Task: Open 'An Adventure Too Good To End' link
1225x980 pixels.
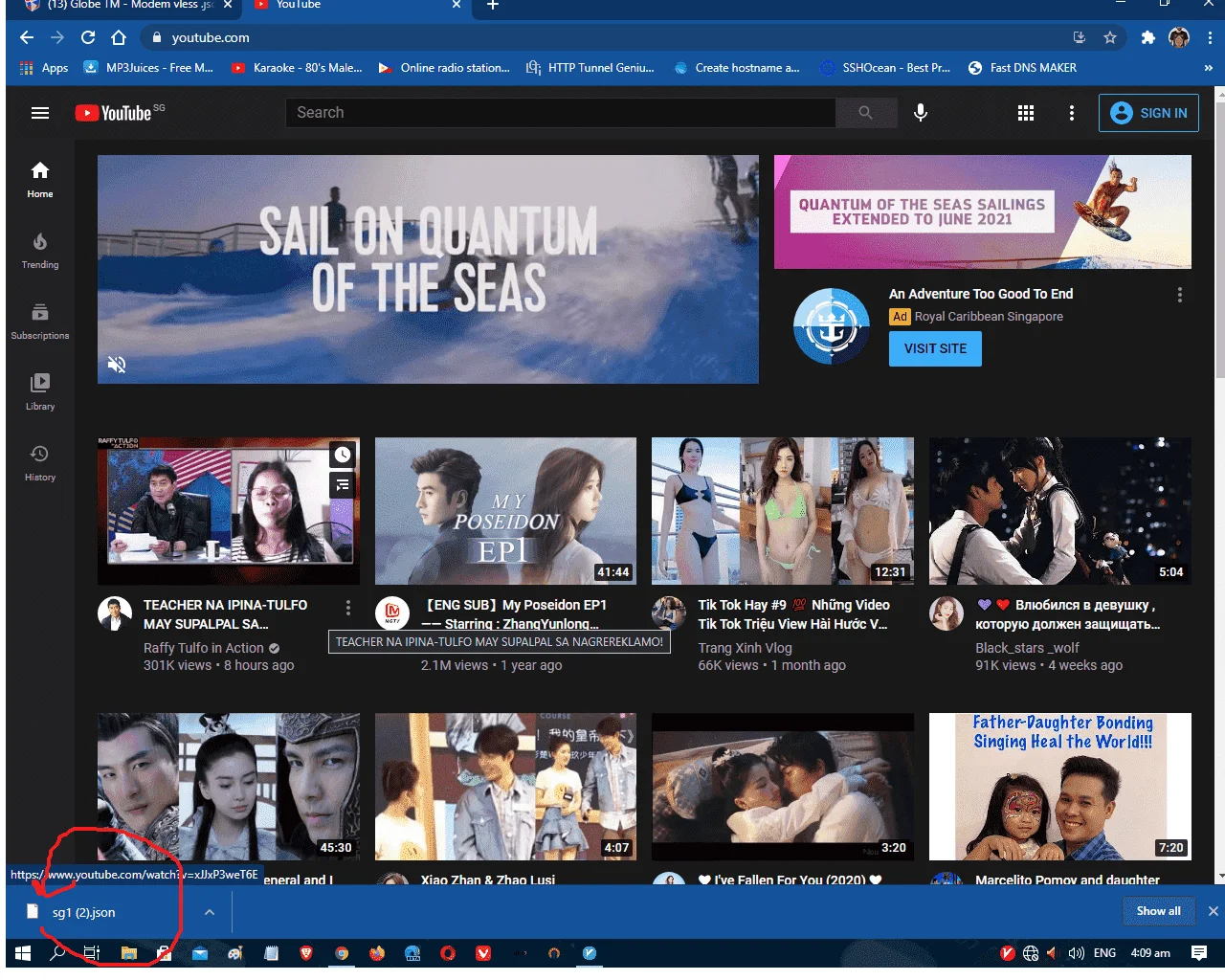Action: coord(981,294)
